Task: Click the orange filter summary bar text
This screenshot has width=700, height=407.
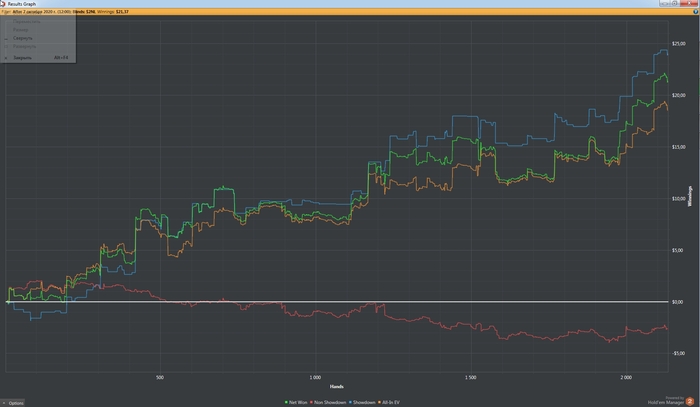Action: tap(66, 12)
